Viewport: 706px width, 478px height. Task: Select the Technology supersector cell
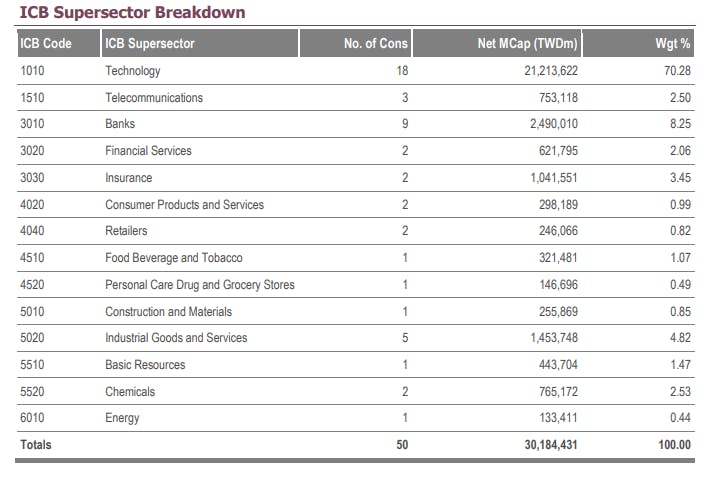tap(133, 71)
